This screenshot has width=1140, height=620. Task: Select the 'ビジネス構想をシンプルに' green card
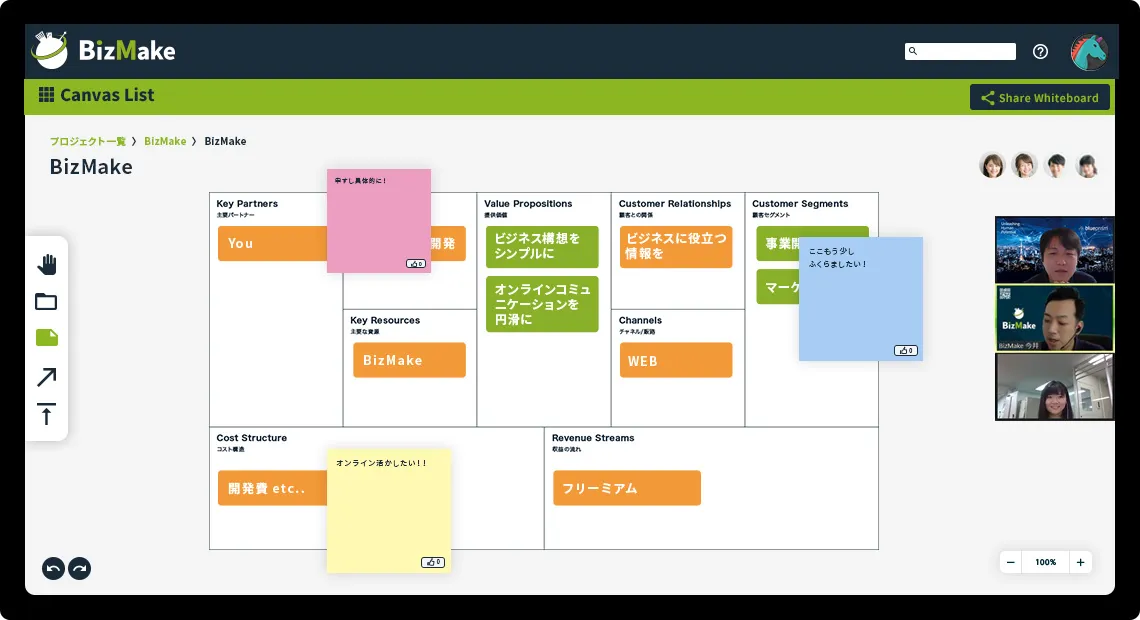pos(542,246)
